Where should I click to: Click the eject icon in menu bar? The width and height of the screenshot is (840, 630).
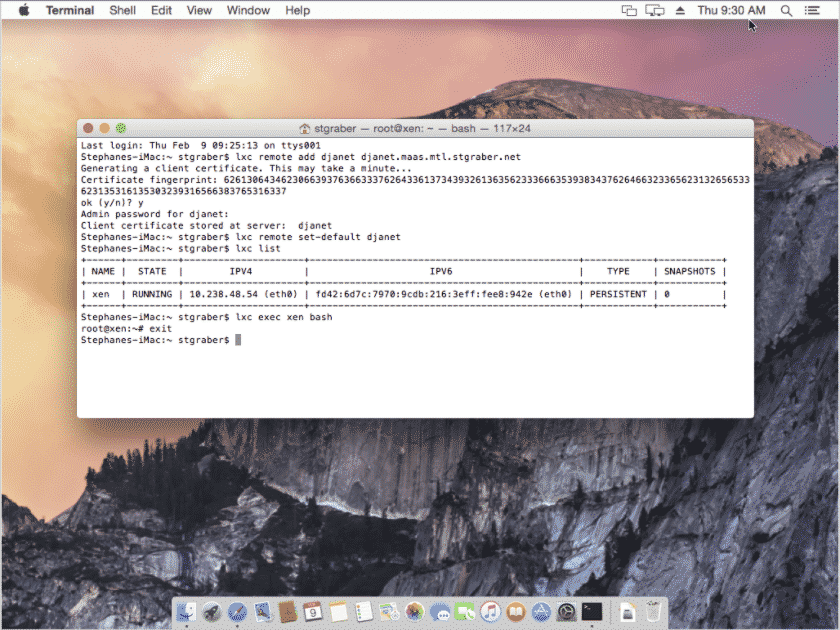point(680,10)
